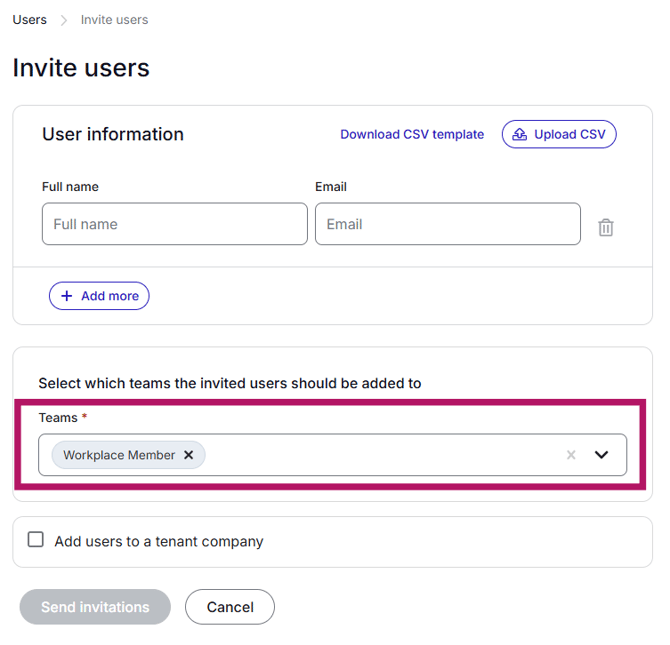Delete the user row with trash icon
Viewport: 670px width, 645px height.
point(605,227)
